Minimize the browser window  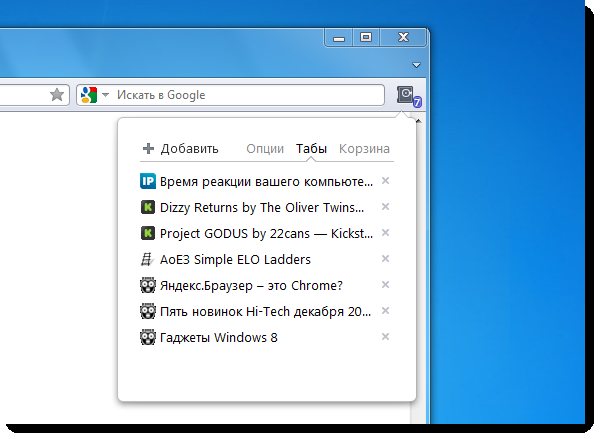(339, 38)
